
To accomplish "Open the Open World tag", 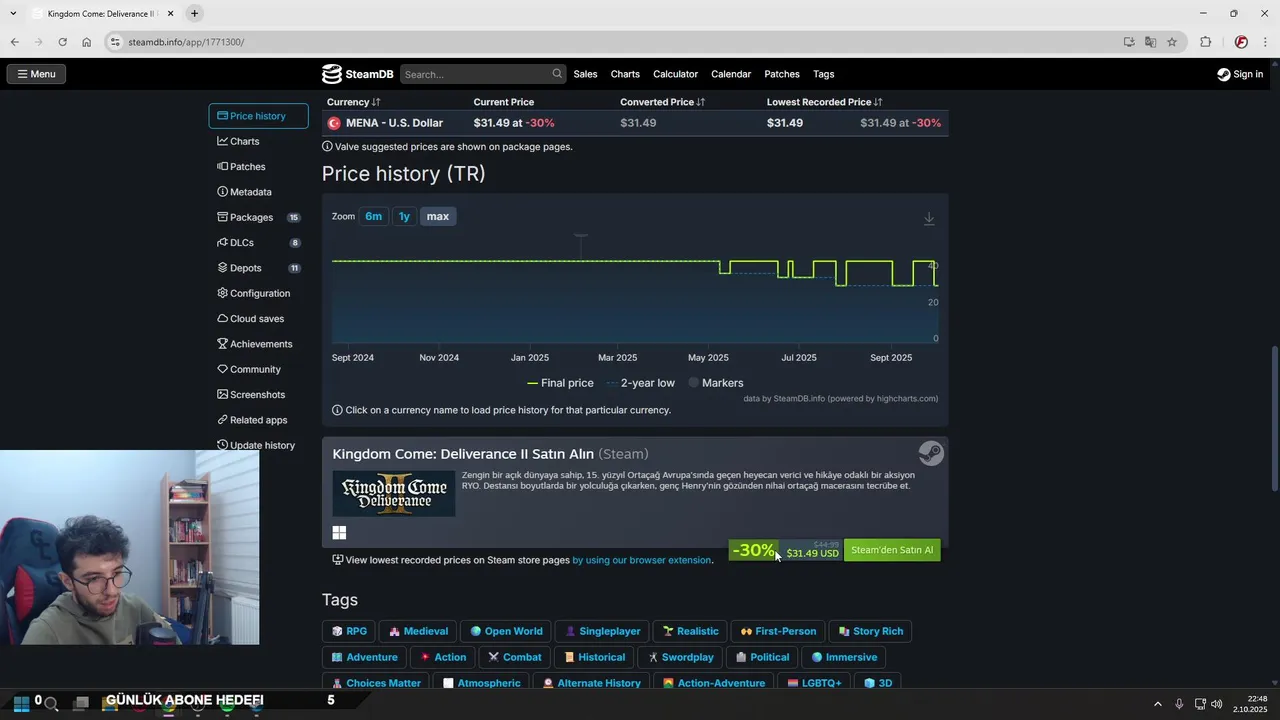I will coord(506,631).
